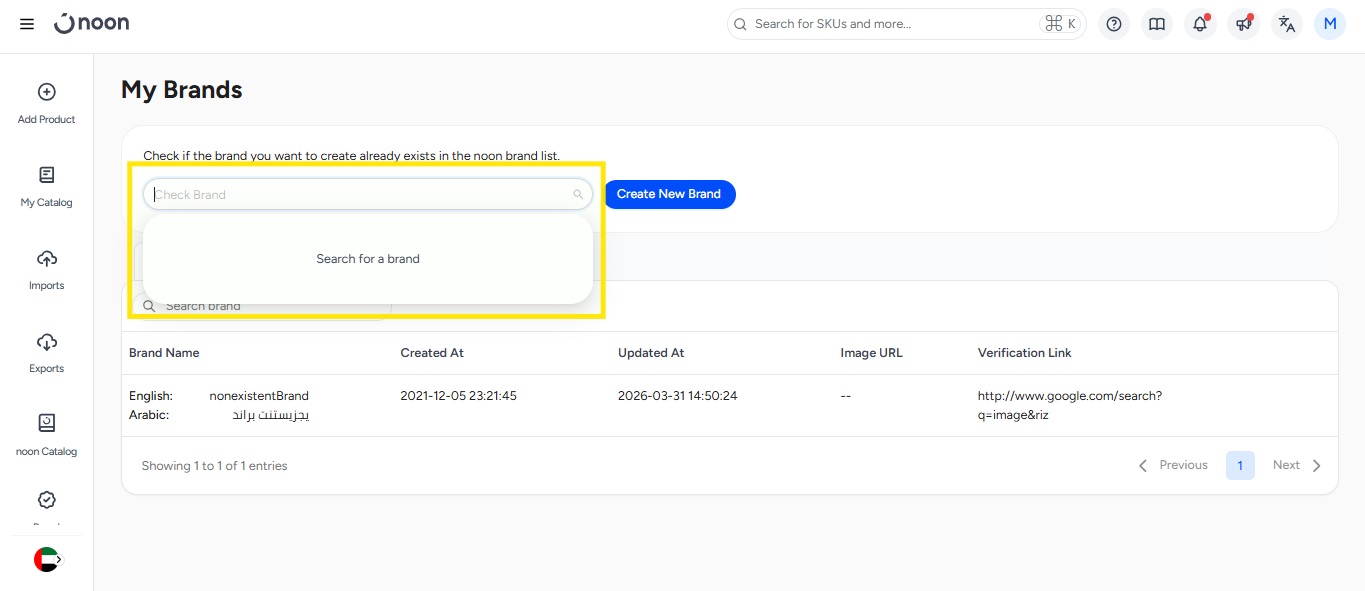Go to Next page of entries

(x=1296, y=465)
